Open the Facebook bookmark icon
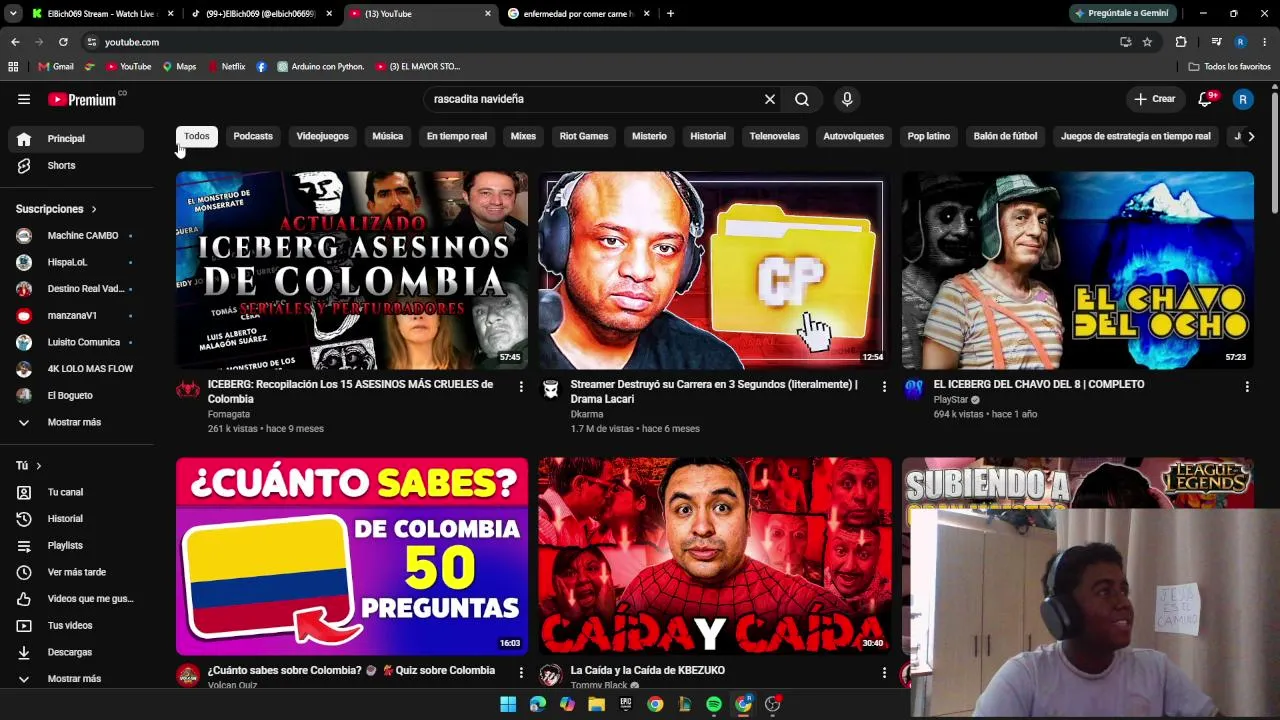This screenshot has width=1280, height=720. [261, 67]
